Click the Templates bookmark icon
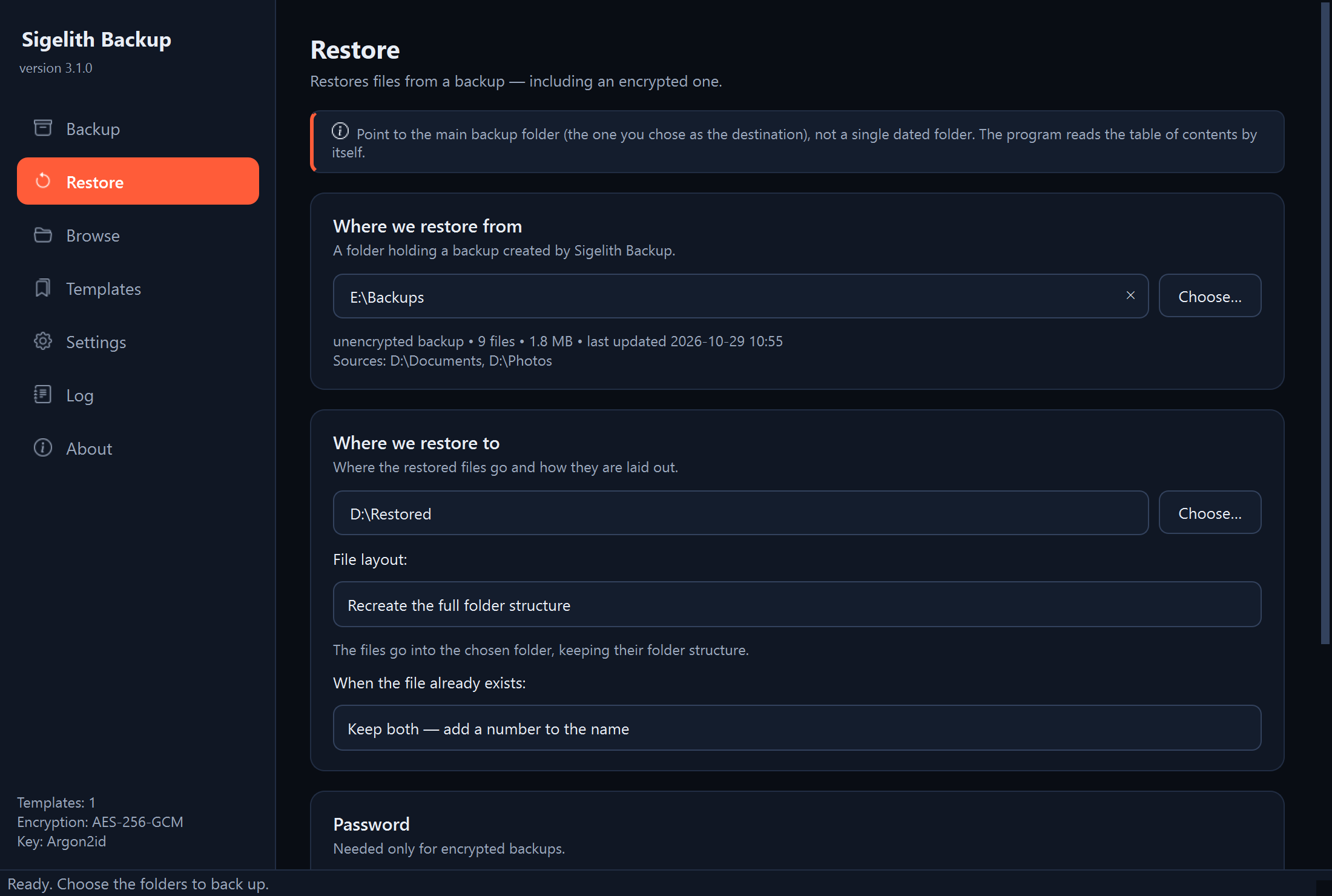This screenshot has width=1332, height=896. [43, 288]
